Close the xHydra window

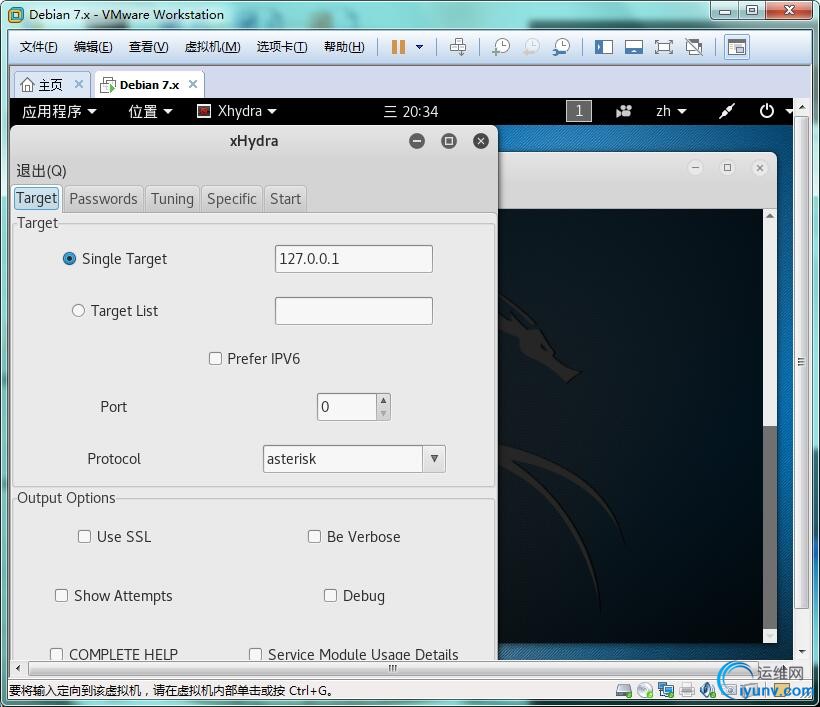tap(481, 141)
